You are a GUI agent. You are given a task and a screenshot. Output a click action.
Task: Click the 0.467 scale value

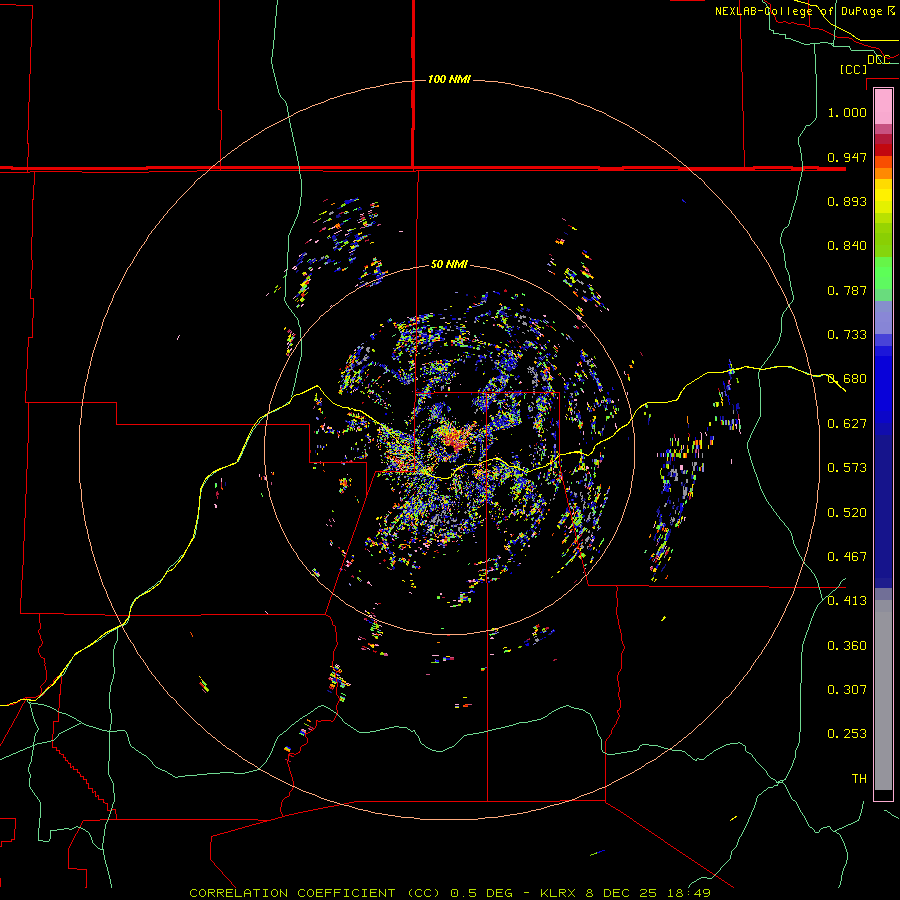point(847,557)
